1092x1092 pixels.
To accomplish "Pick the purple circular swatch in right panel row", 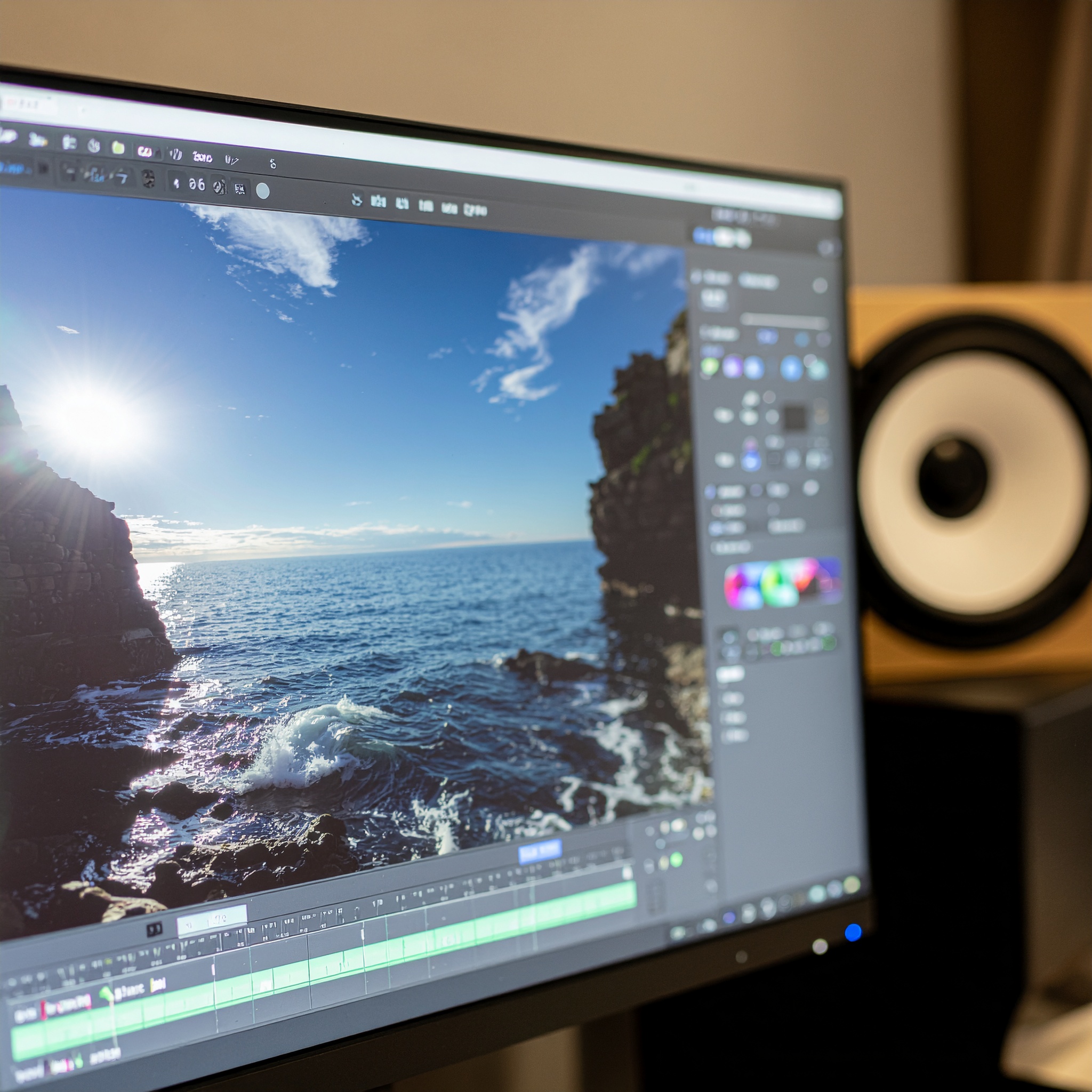I will [x=733, y=367].
